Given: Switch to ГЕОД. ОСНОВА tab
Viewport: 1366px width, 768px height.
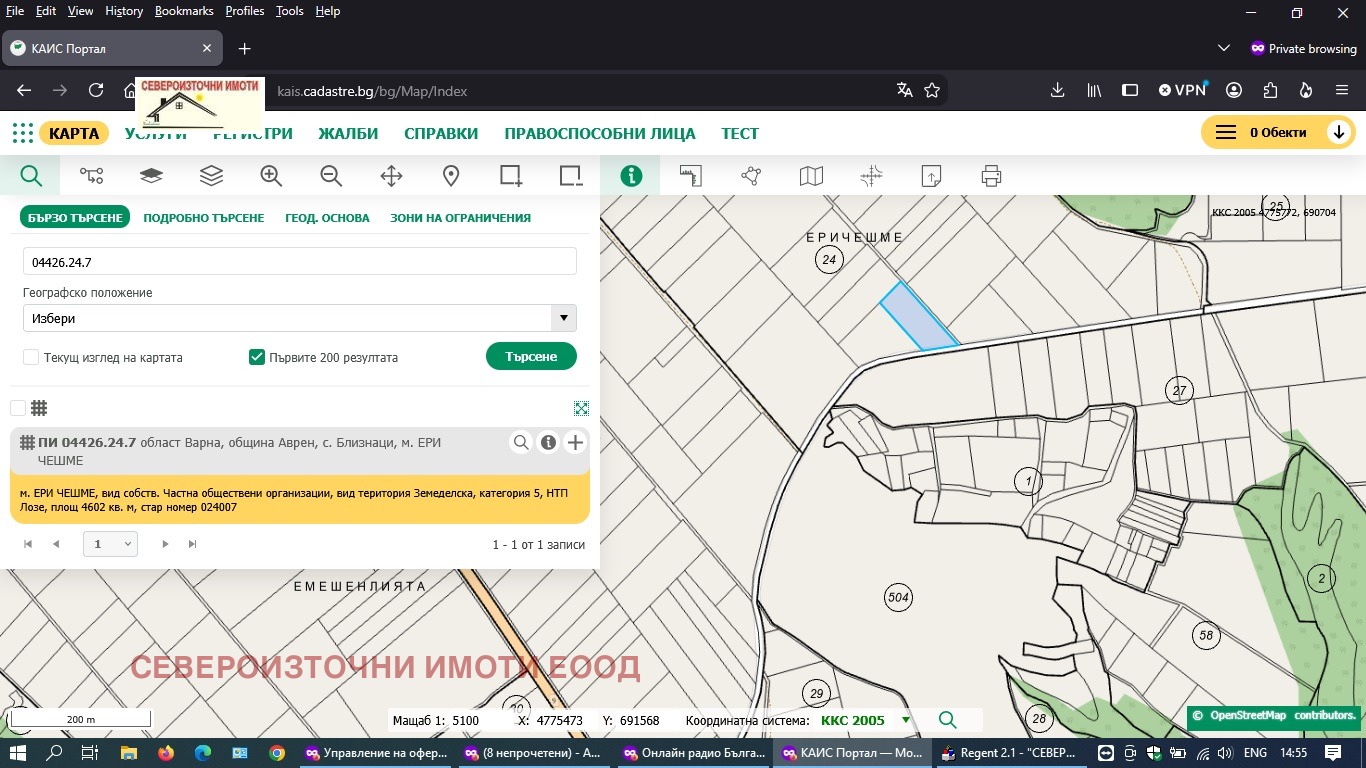Looking at the screenshot, I should coord(327,217).
